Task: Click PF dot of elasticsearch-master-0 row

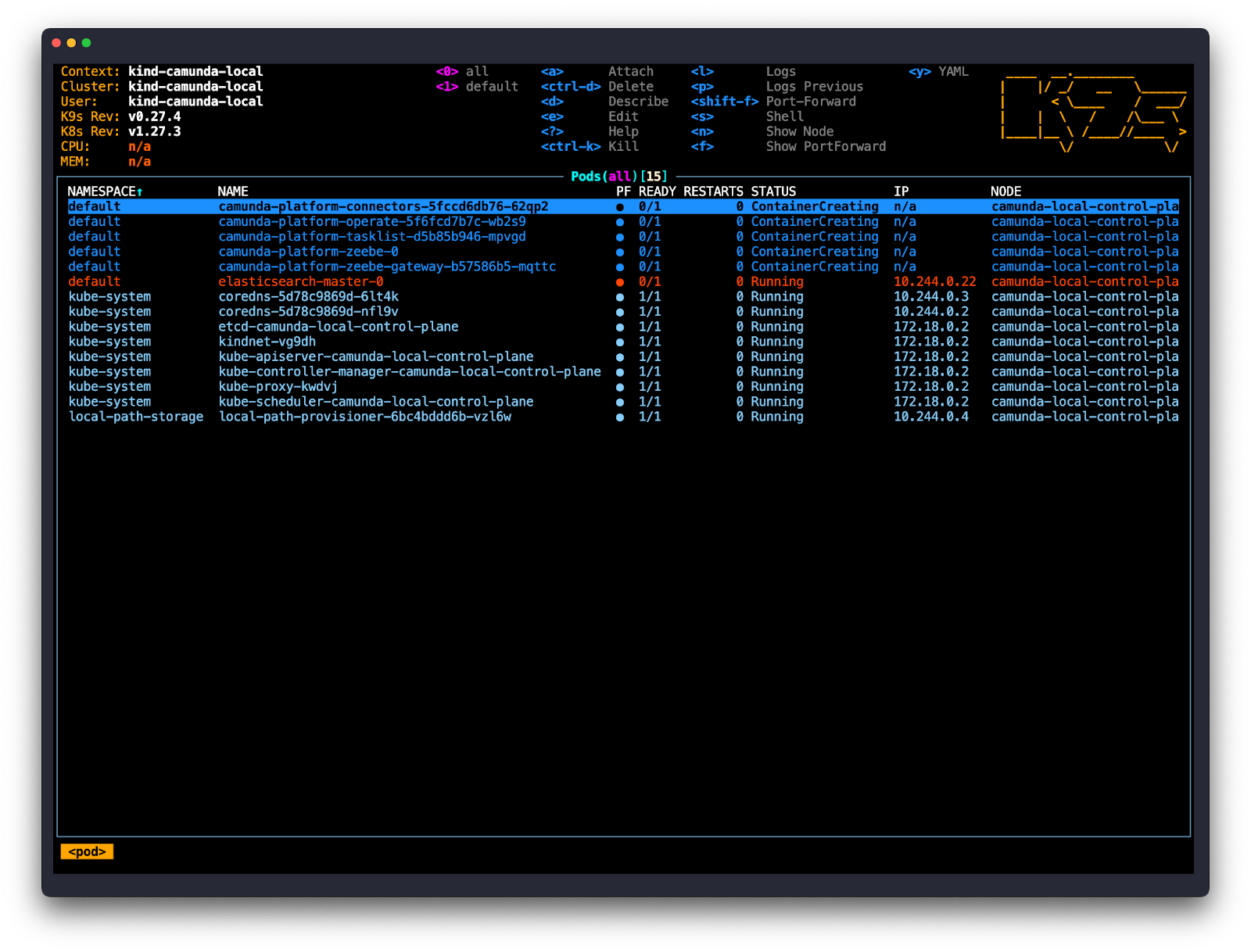Action: [x=620, y=282]
